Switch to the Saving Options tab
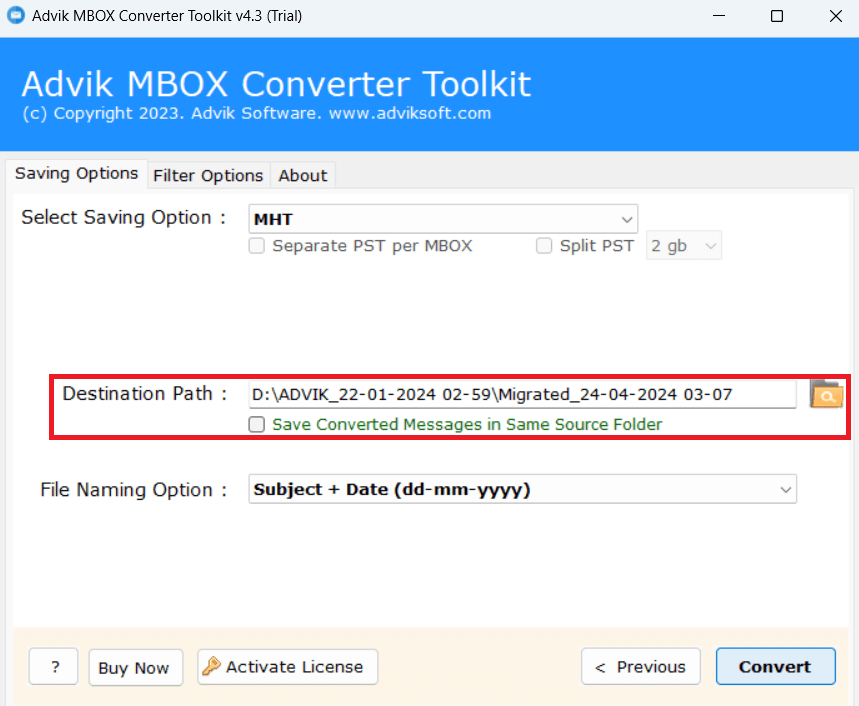The width and height of the screenshot is (859, 706). point(77,174)
